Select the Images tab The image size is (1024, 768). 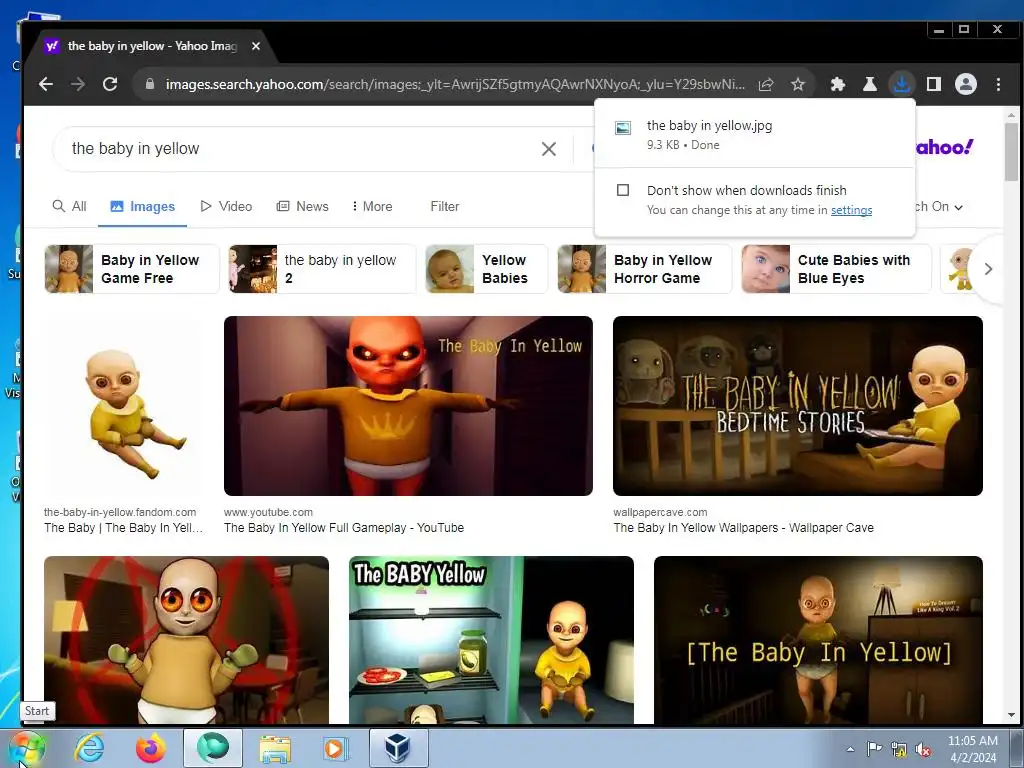pos(142,206)
